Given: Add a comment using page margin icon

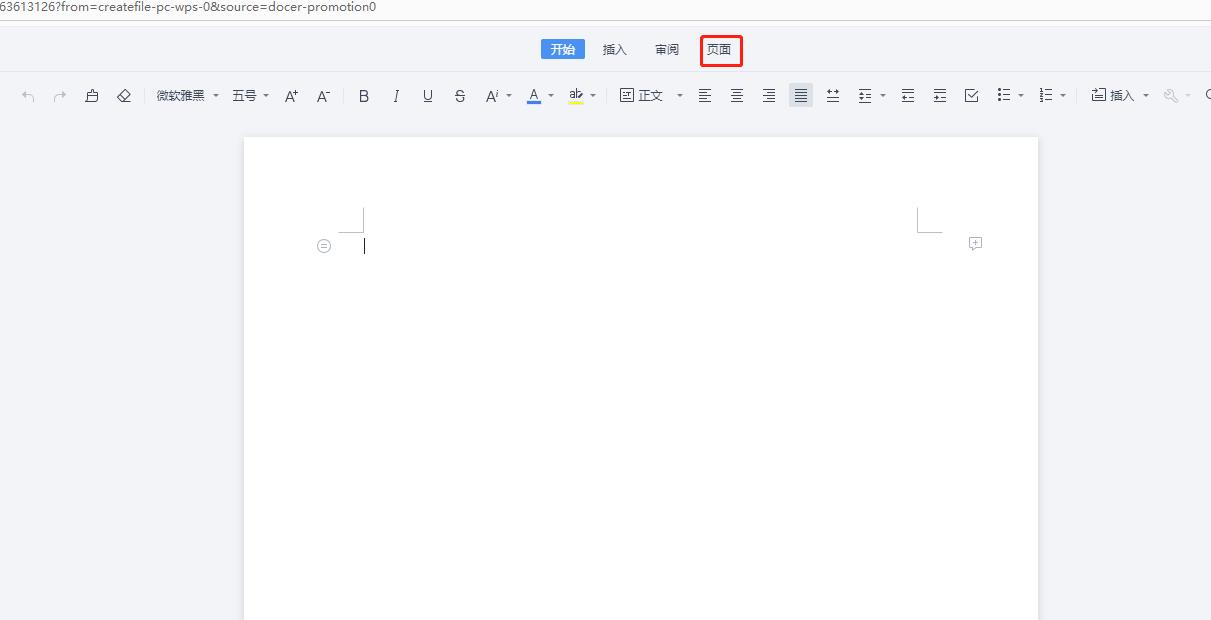Looking at the screenshot, I should coord(975,244).
